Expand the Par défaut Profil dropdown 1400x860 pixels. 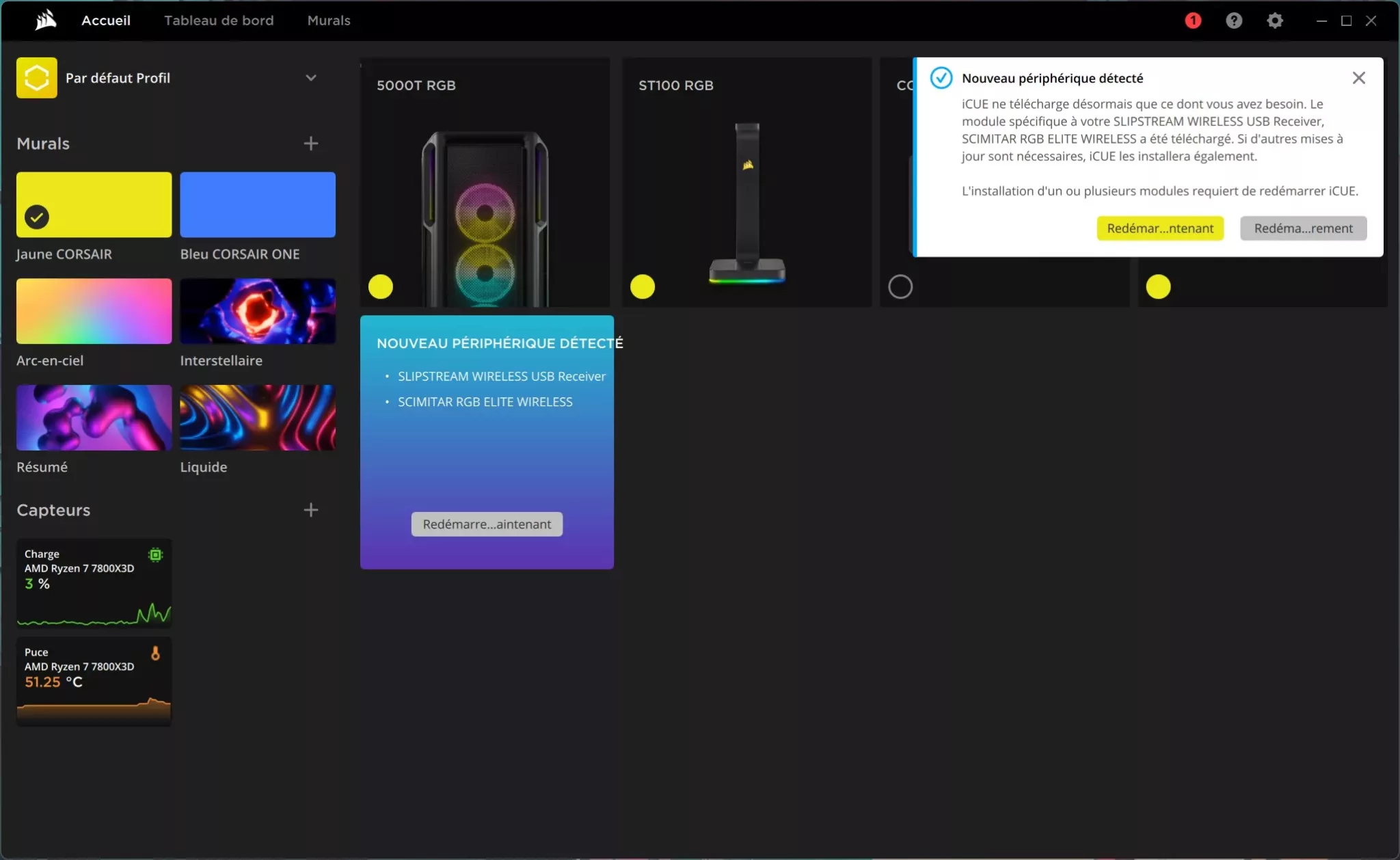311,78
